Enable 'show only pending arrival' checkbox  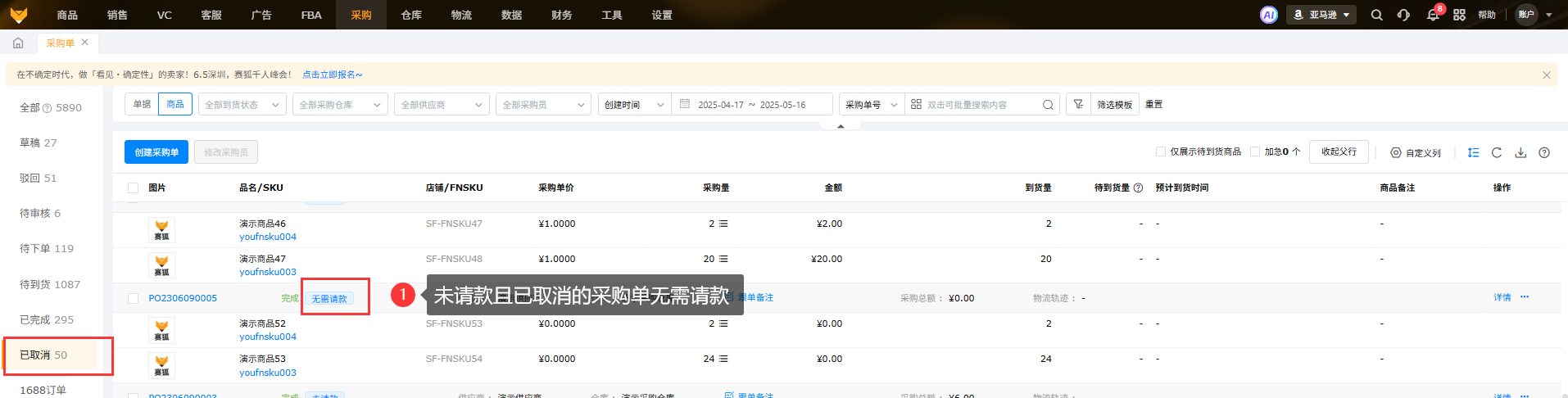1160,152
